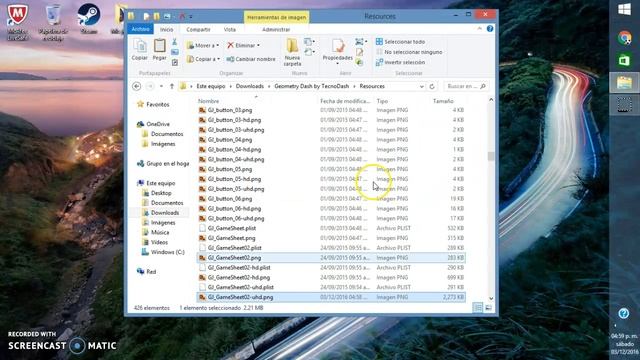Select the file GJ_GameSheet02-uhd.png
The width and height of the screenshot is (640, 360).
click(331, 297)
